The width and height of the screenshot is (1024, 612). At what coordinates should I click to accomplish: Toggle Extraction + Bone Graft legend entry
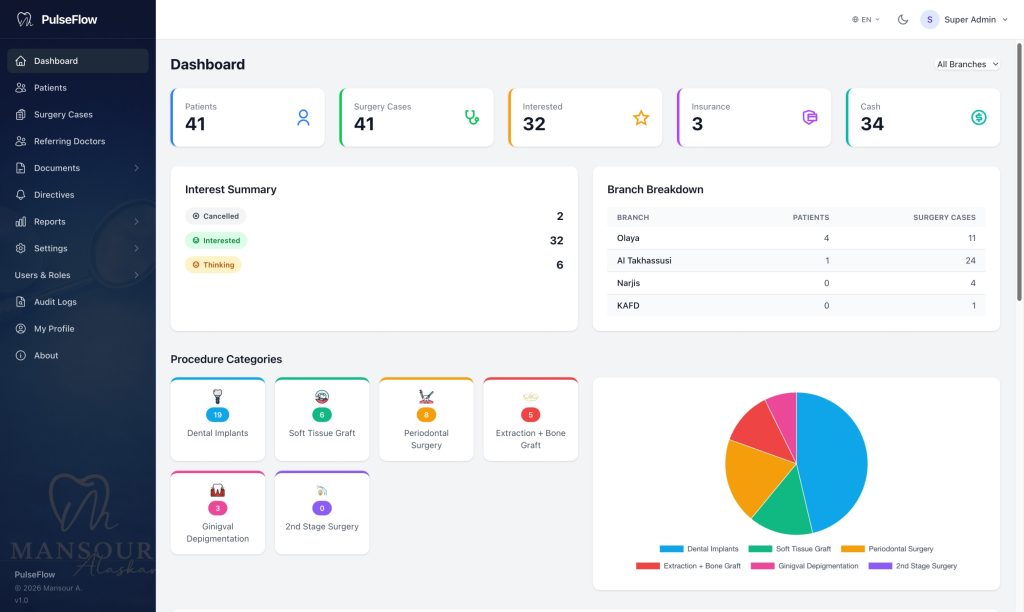688,566
